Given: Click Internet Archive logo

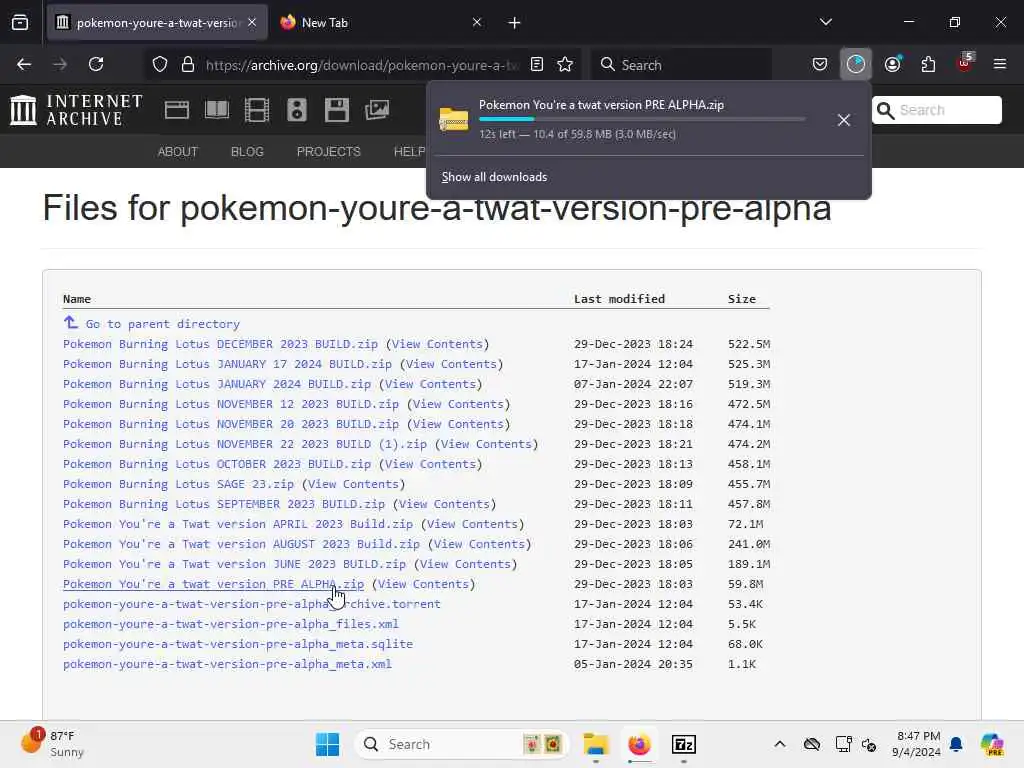Looking at the screenshot, I should [76, 110].
